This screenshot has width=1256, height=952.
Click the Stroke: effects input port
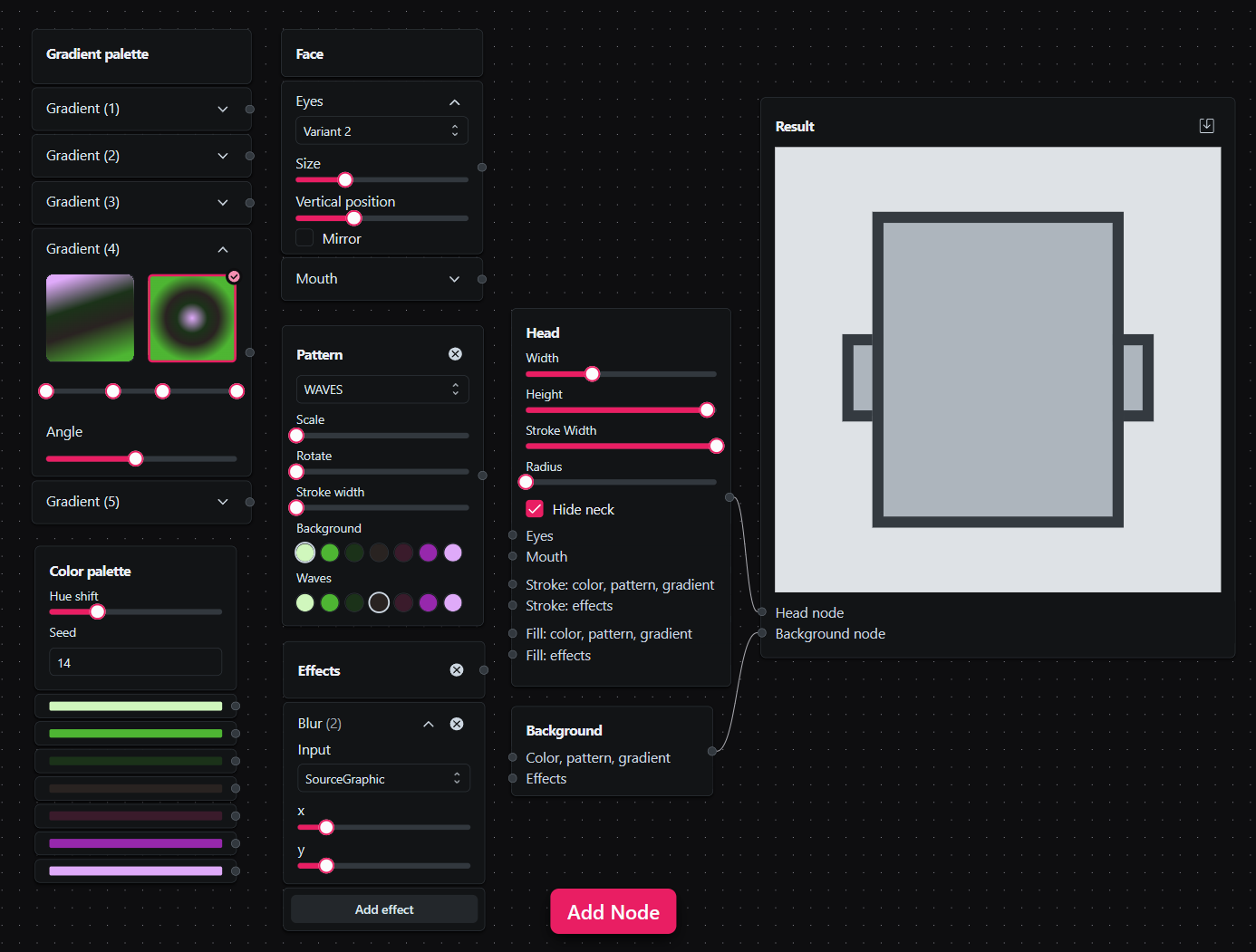pos(513,605)
